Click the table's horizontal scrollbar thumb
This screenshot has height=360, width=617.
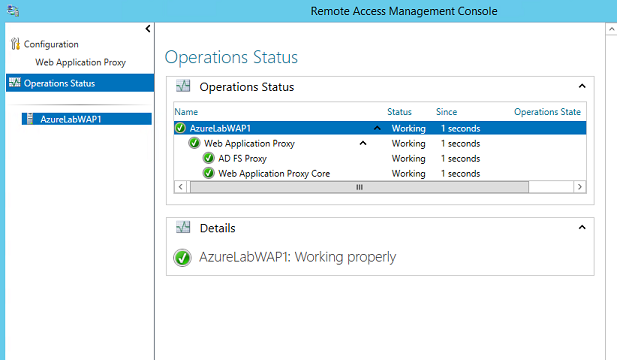(x=359, y=187)
